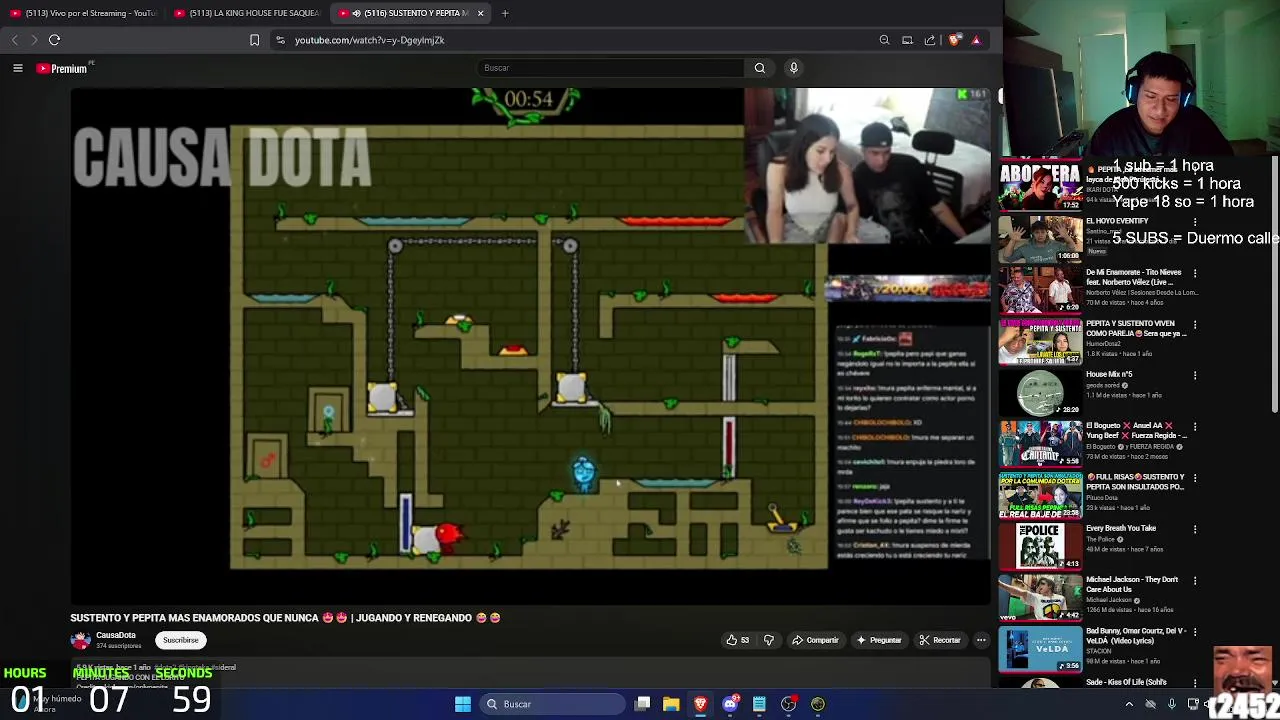Open the CausaDota channel avatar

(x=80, y=640)
